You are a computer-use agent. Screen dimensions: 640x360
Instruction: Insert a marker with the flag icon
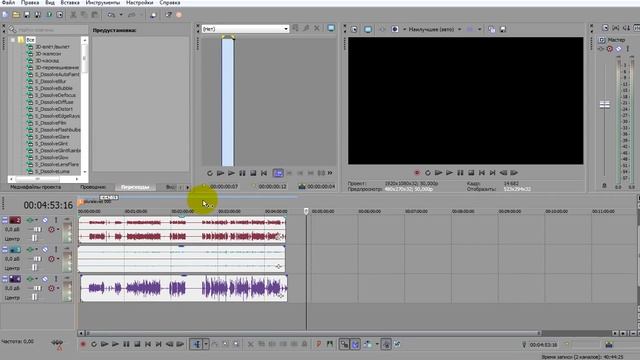tap(318, 344)
